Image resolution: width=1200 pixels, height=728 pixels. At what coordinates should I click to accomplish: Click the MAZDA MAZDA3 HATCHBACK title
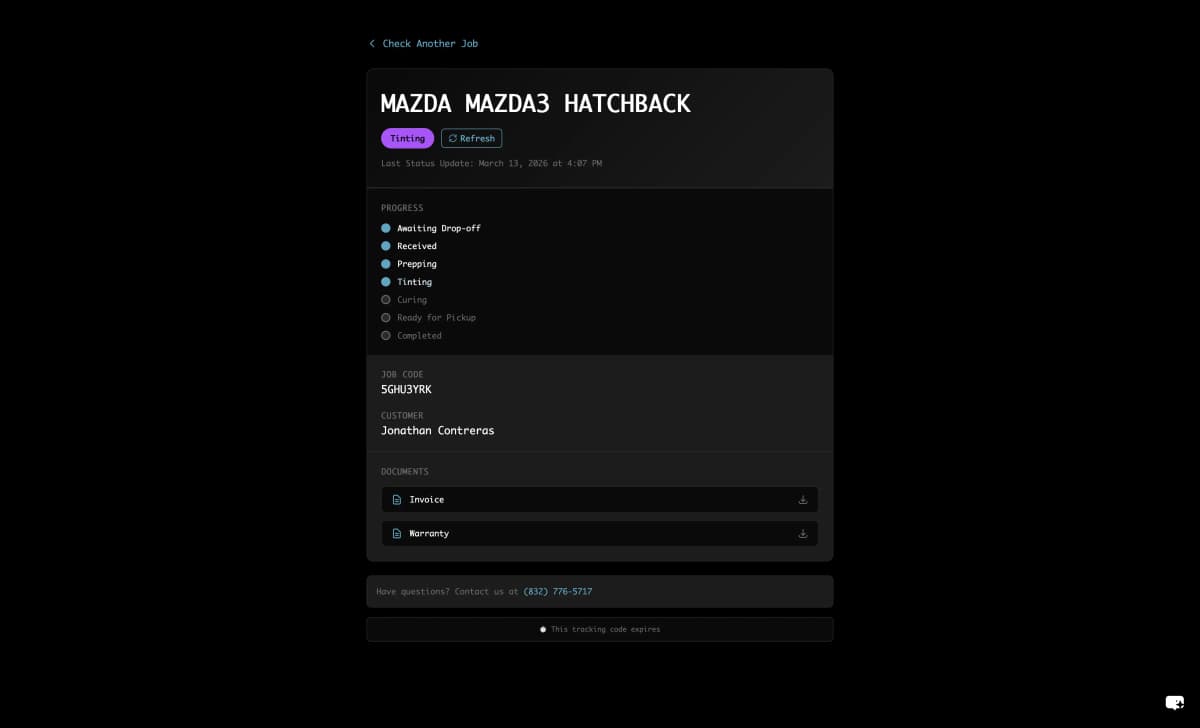point(536,103)
